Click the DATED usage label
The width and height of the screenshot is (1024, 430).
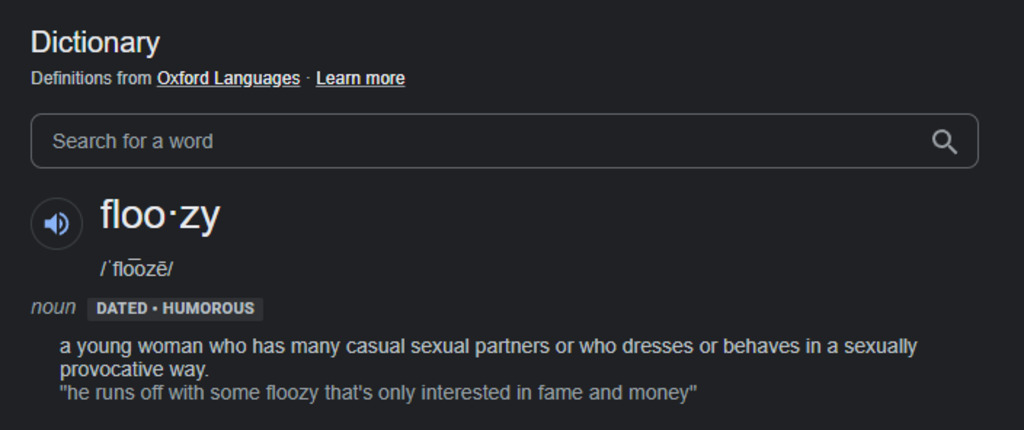click(x=121, y=308)
